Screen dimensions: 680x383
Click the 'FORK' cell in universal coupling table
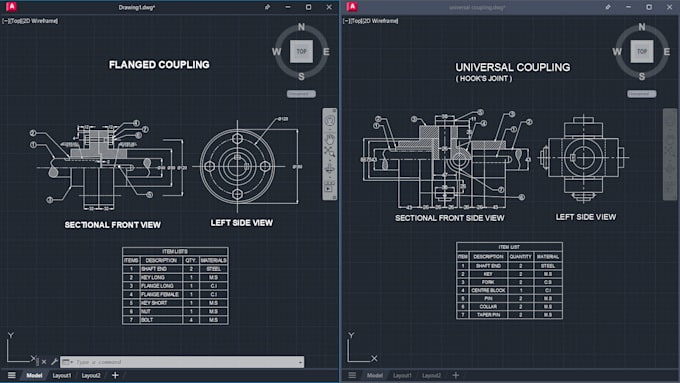pos(488,282)
